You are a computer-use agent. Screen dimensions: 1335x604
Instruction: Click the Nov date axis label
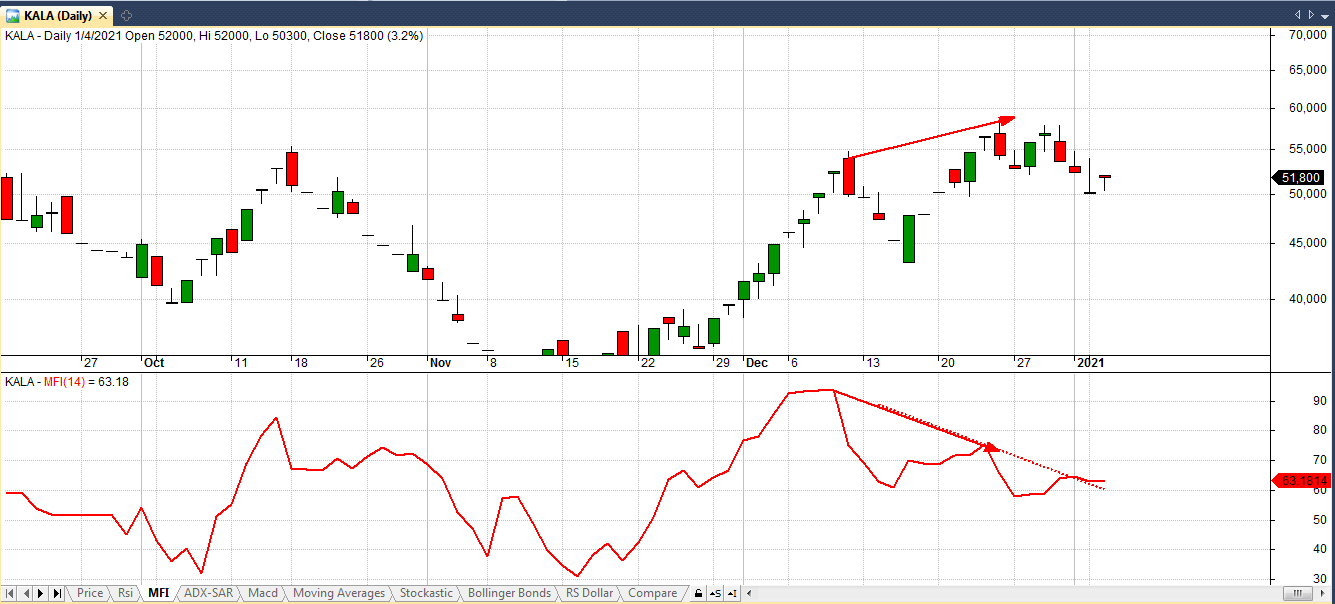[441, 363]
